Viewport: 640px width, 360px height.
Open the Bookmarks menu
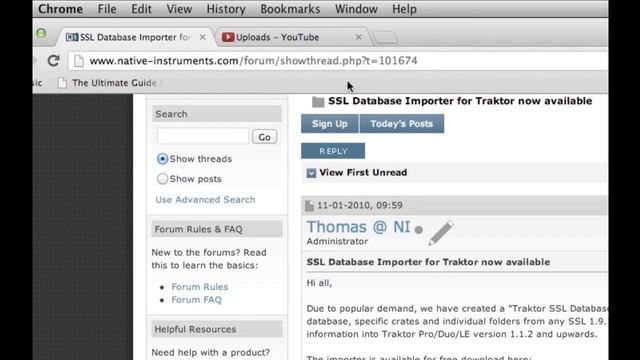(290, 9)
